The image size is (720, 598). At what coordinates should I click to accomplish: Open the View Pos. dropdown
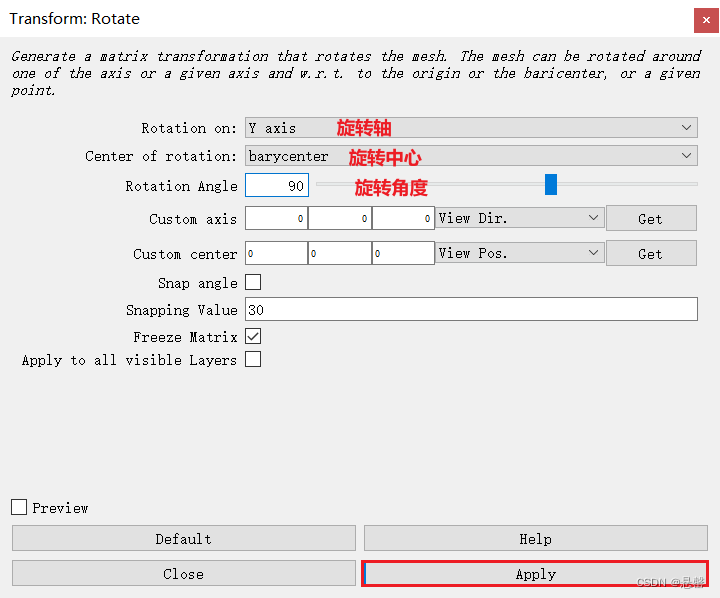coord(520,253)
